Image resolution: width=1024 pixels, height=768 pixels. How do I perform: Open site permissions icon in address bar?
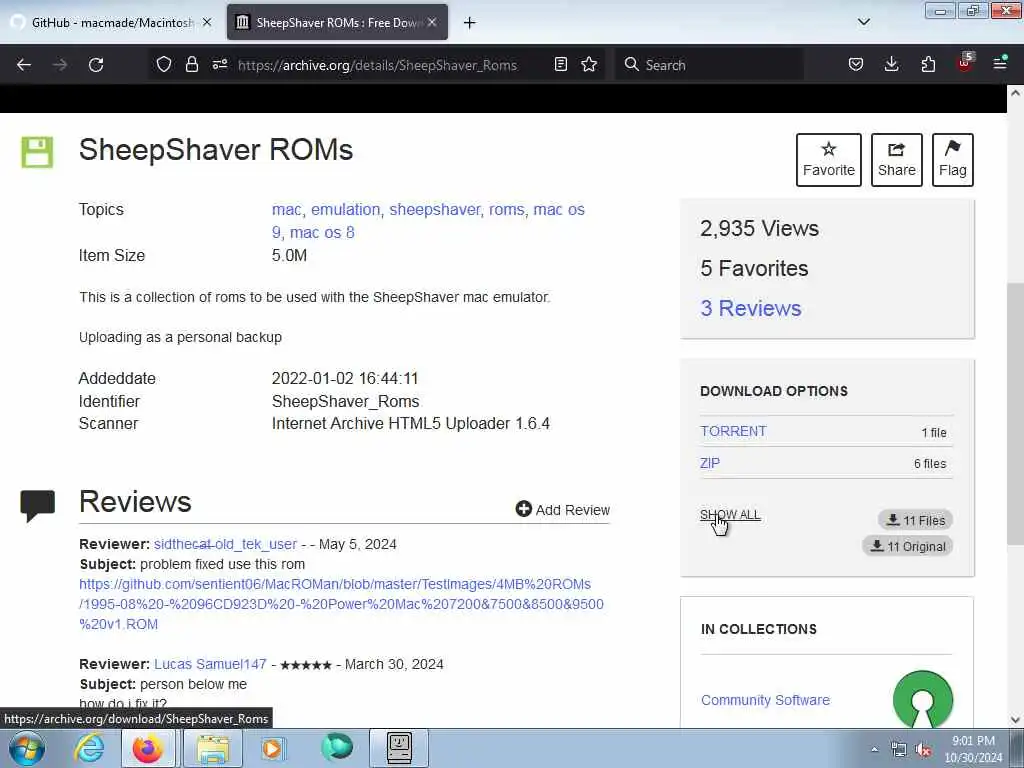[x=219, y=64]
